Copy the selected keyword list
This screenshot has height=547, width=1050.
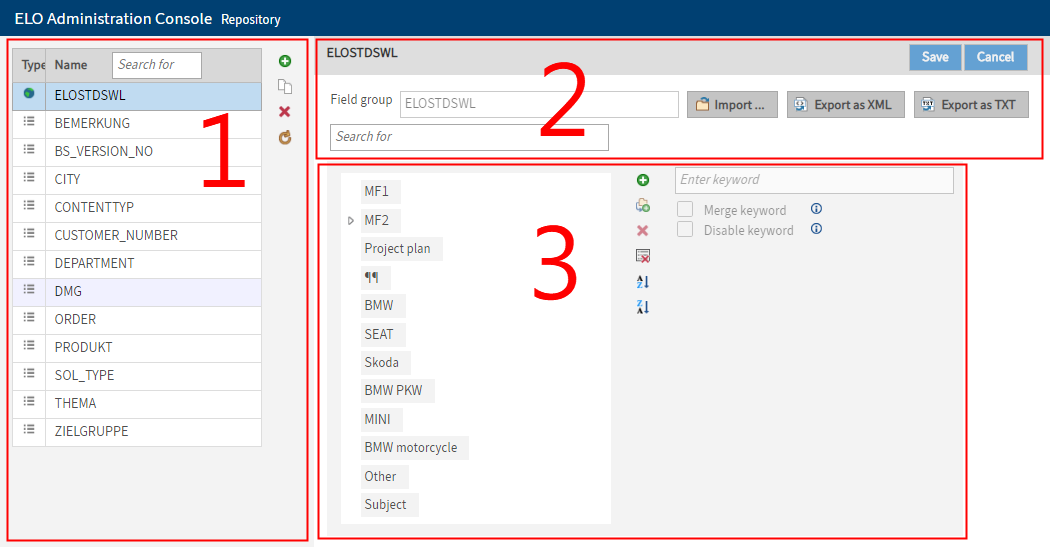285,86
